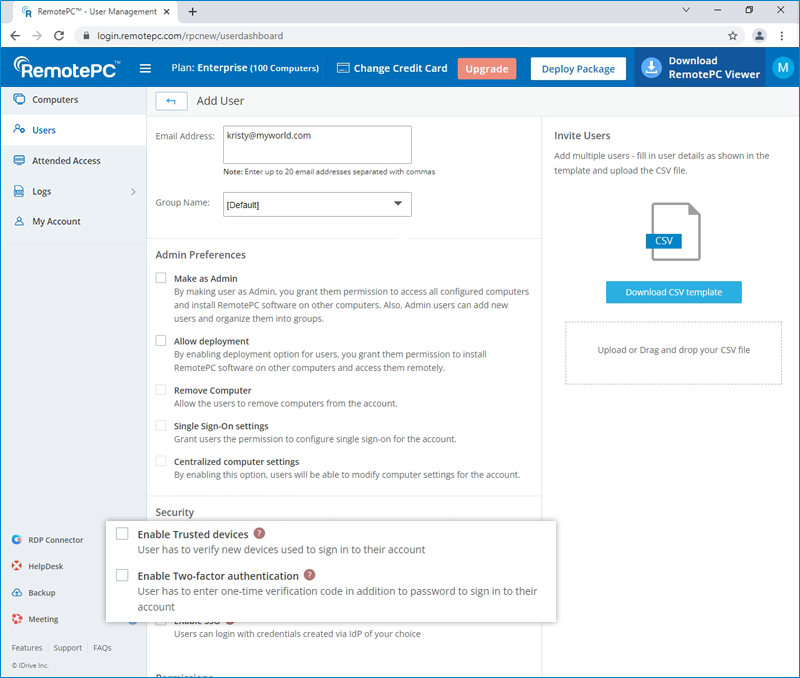Expand the Logs submenu chevron
800x678 pixels.
[133, 192]
